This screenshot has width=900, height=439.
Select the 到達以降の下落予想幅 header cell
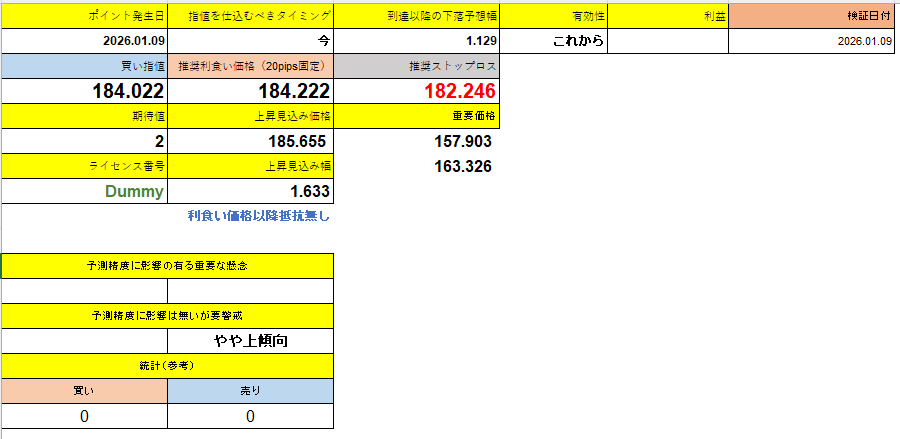(x=417, y=16)
